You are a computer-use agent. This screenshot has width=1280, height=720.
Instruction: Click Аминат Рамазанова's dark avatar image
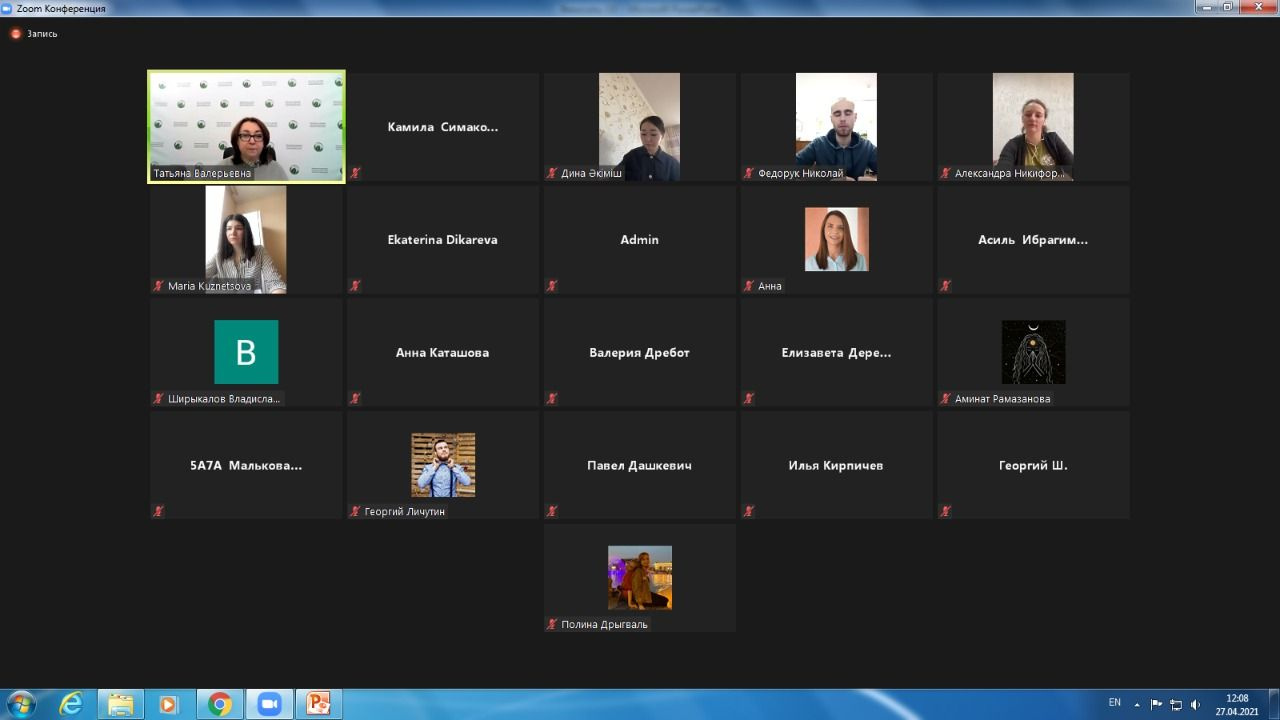[x=1033, y=352]
